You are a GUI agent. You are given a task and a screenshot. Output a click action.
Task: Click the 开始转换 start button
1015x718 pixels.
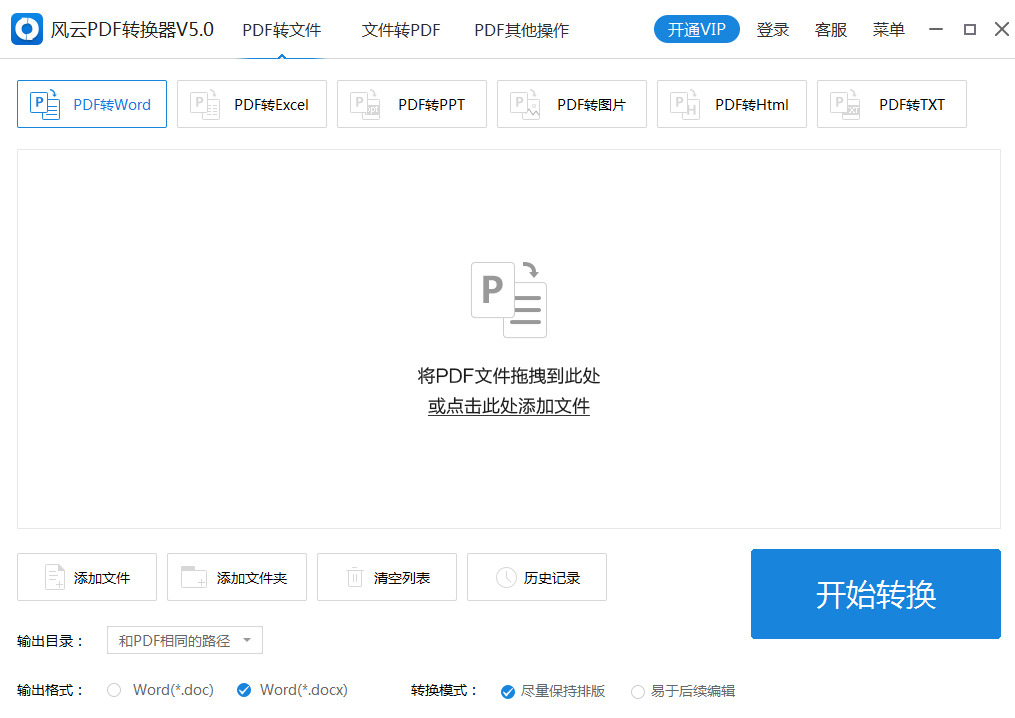876,594
